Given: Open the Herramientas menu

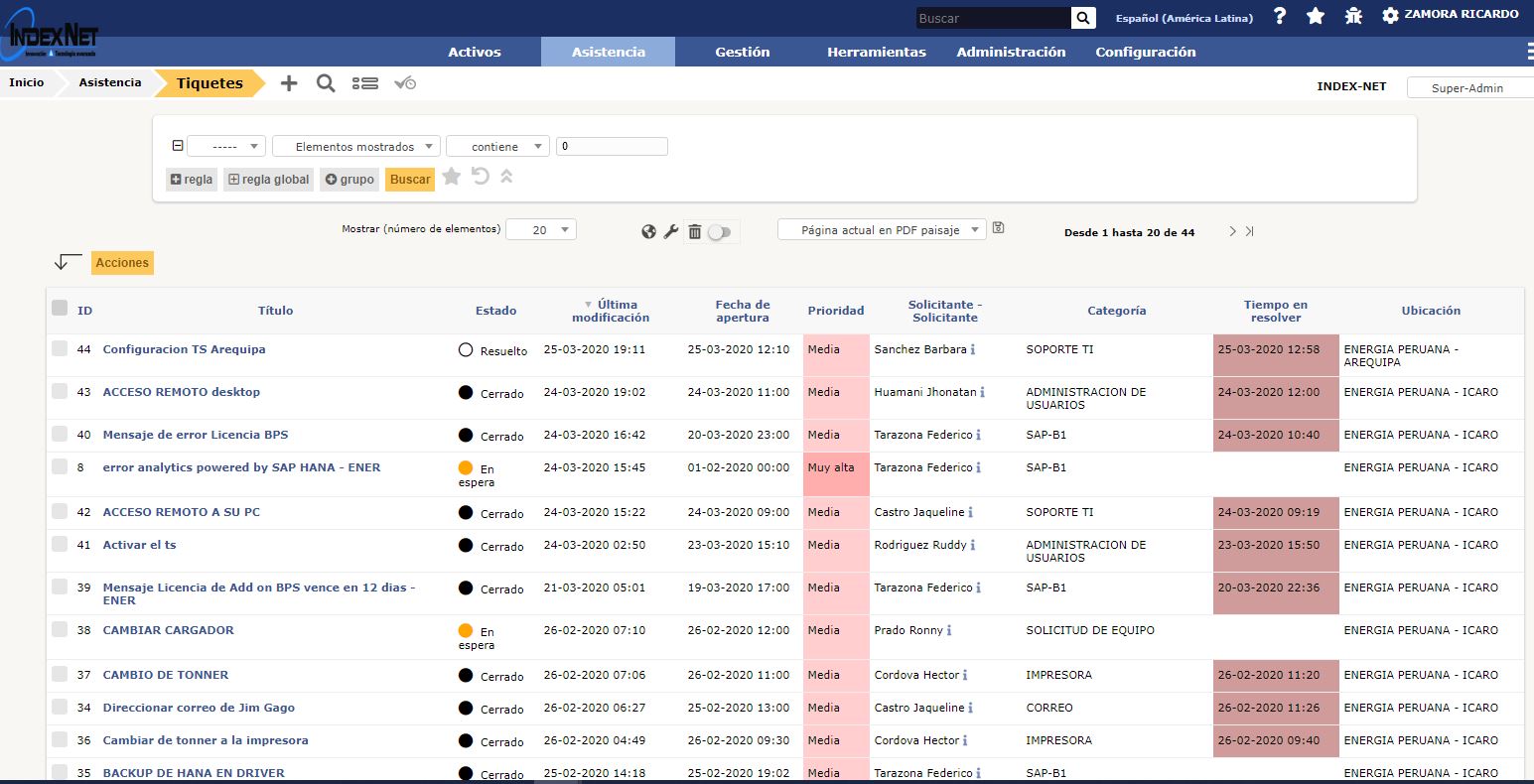Looking at the screenshot, I should click(876, 52).
